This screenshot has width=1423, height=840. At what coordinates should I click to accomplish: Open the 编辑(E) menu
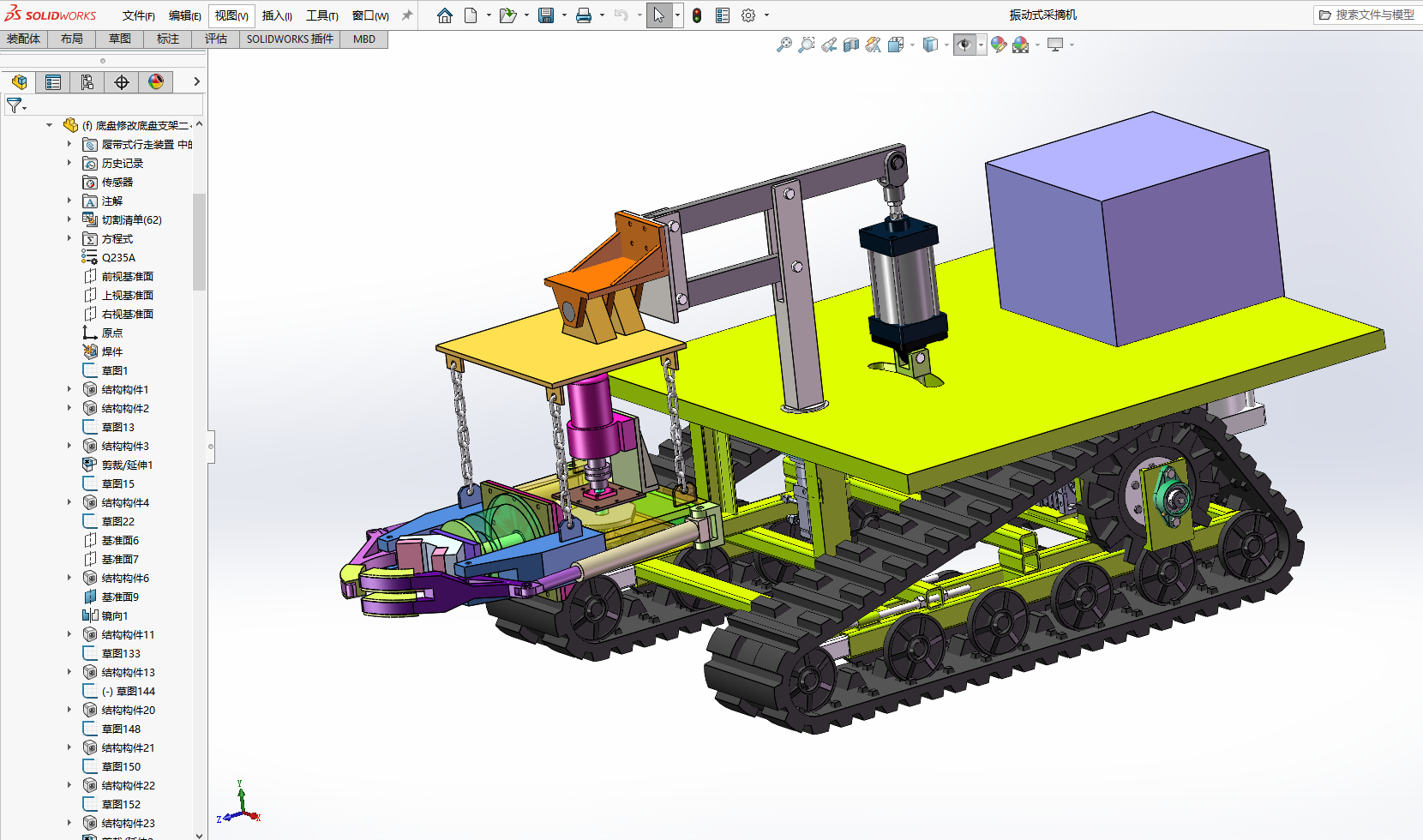[x=184, y=15]
